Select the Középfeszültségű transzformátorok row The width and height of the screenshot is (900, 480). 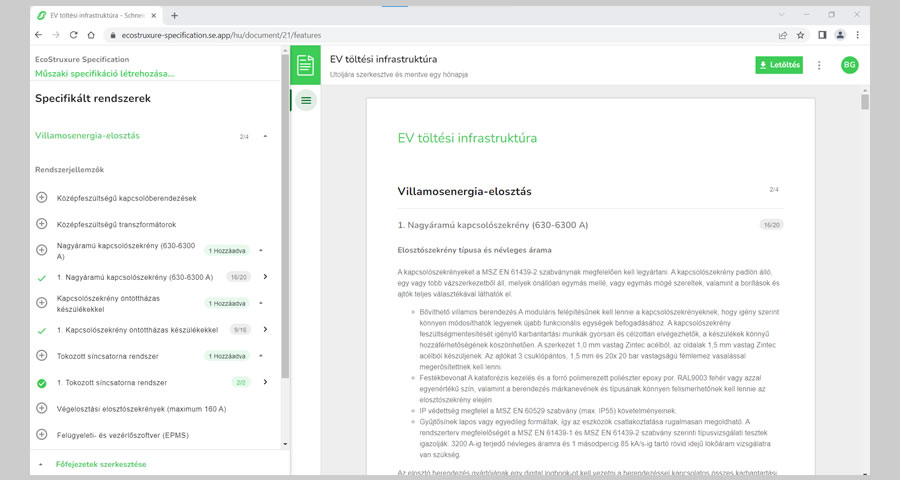[x=153, y=224]
